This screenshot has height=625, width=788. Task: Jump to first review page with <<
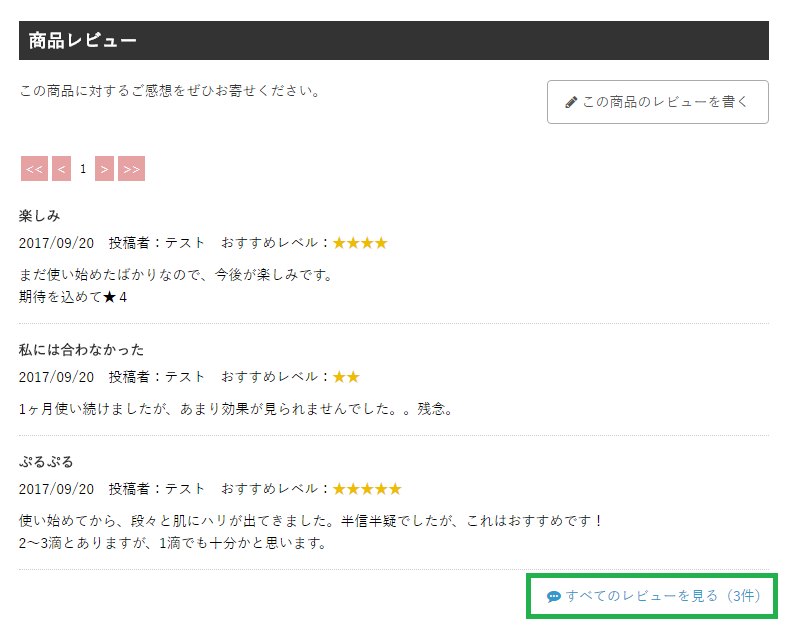tap(34, 169)
